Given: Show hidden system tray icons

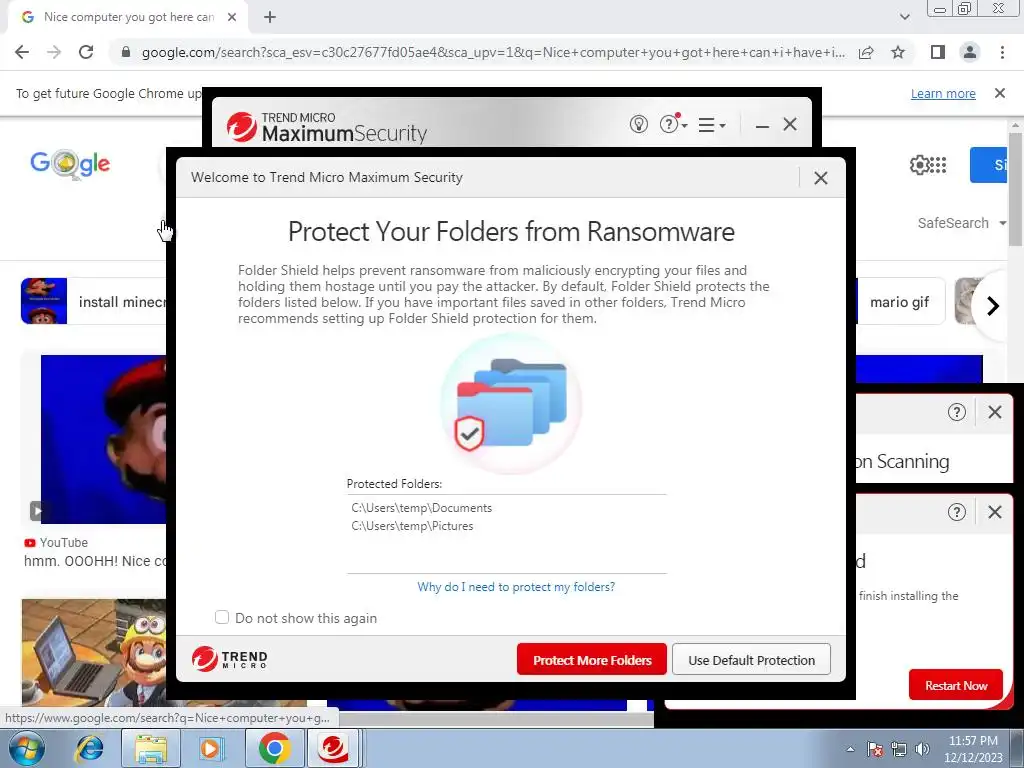Looking at the screenshot, I should click(x=850, y=749).
